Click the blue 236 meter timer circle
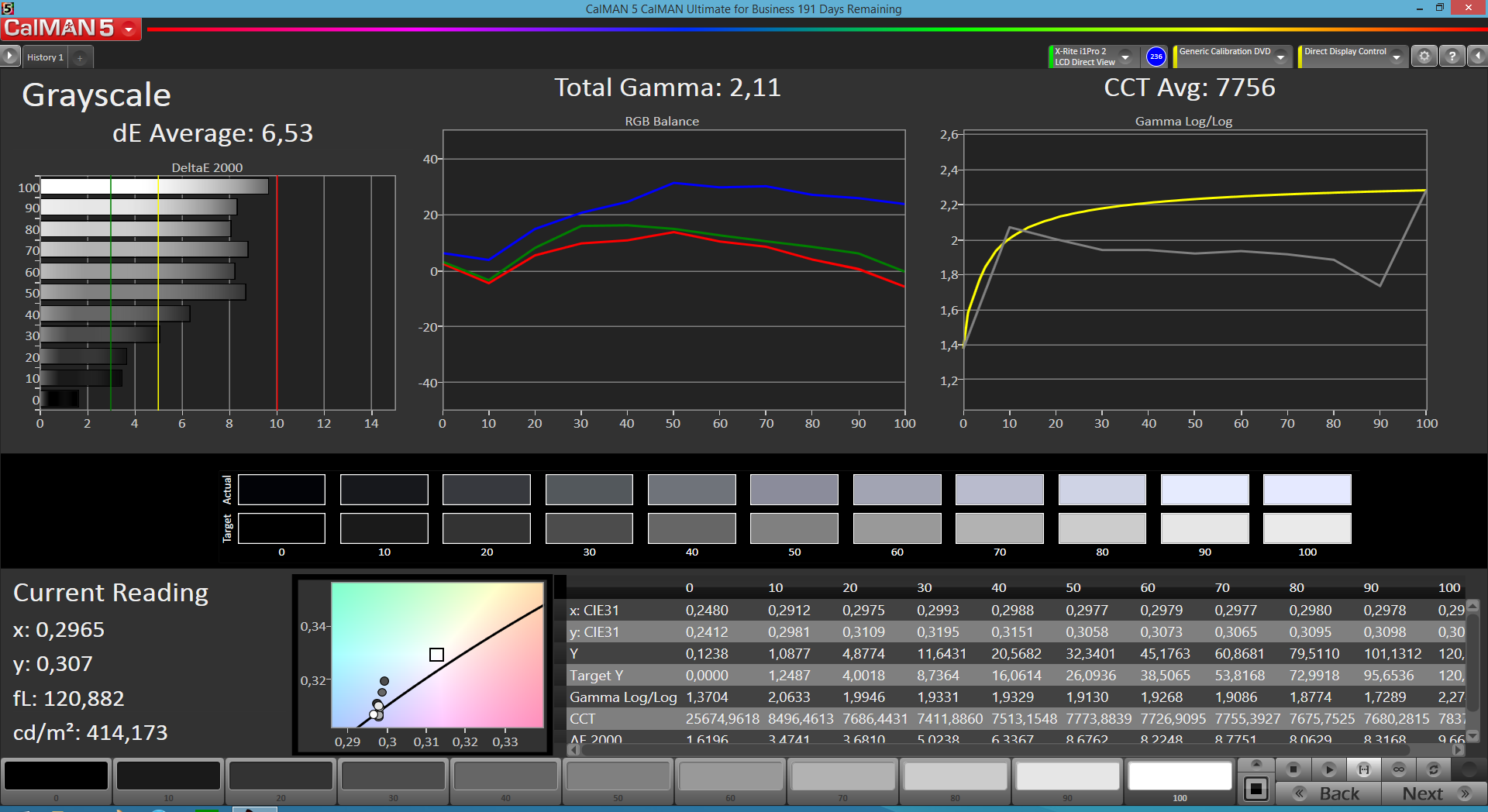The height and width of the screenshot is (812, 1488). coord(1156,57)
